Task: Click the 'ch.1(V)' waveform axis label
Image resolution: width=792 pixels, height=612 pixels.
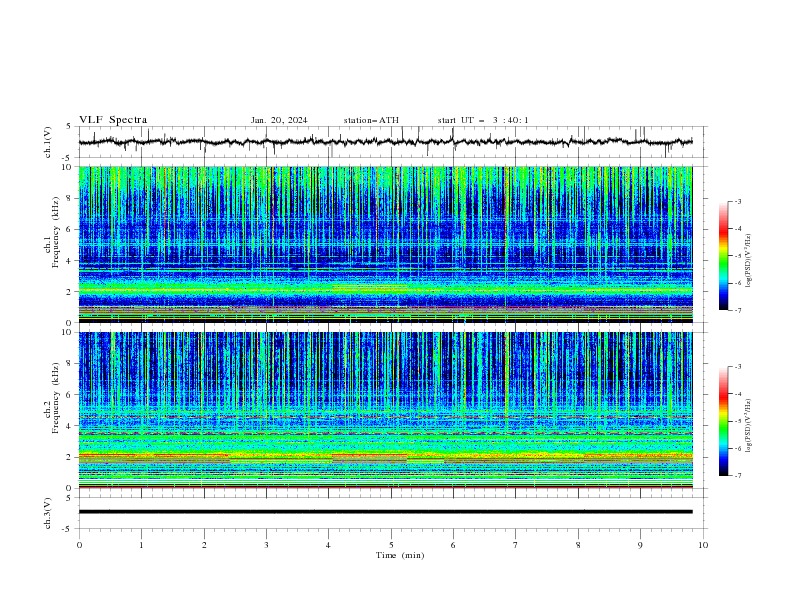Action: pyautogui.click(x=48, y=142)
